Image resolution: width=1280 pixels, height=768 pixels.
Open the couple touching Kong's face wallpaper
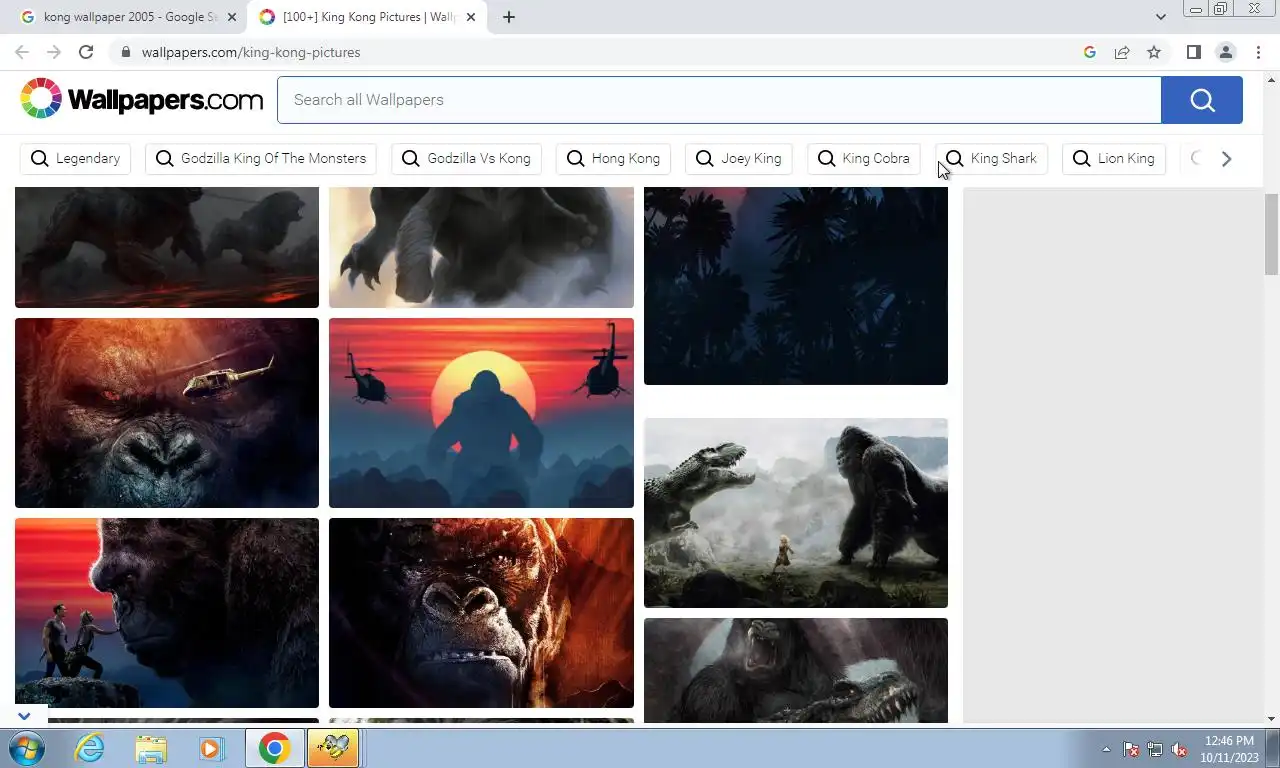pos(167,613)
